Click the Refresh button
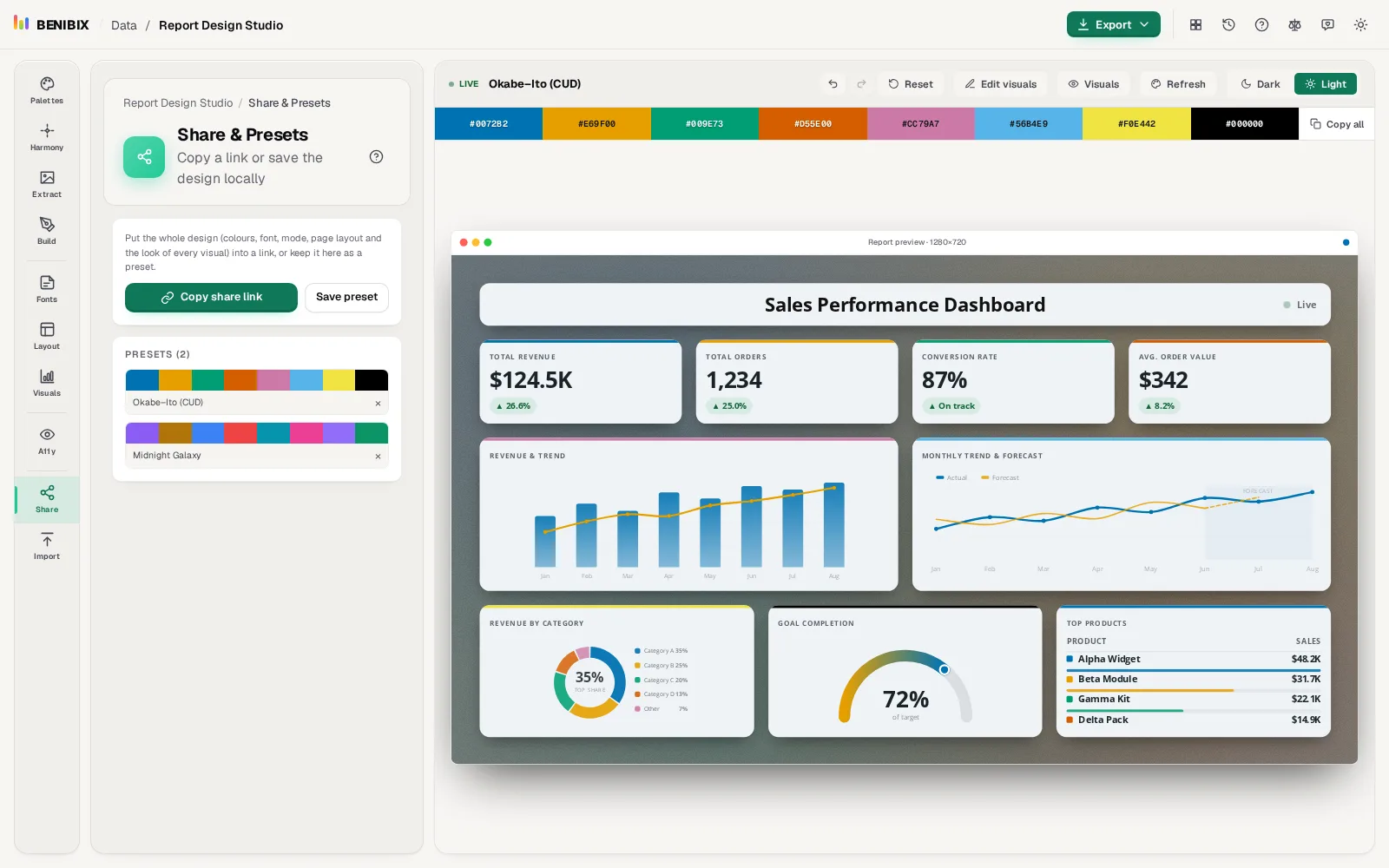Screen dimensions: 1389x868 [x=1178, y=84]
